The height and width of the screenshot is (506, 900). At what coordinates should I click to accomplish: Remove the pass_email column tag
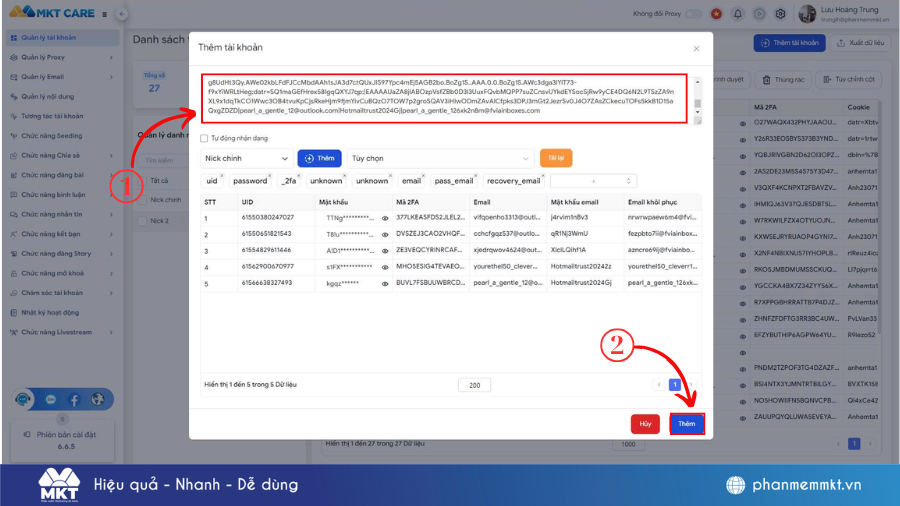(476, 176)
